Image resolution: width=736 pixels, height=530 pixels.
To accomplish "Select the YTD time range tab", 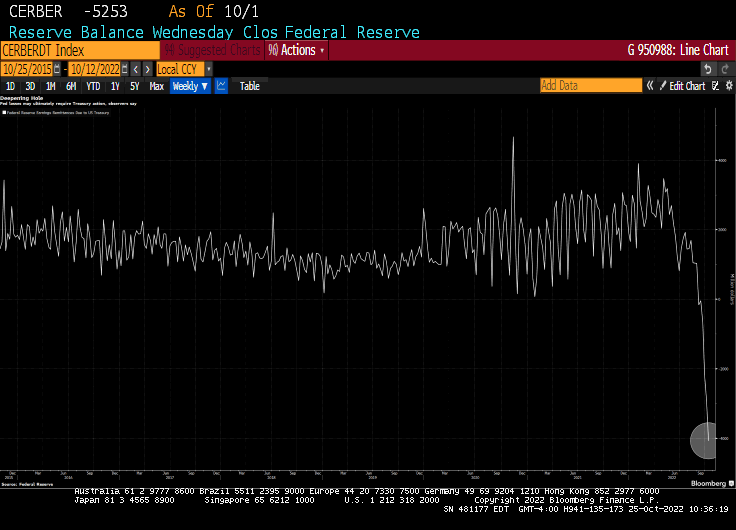I will (x=93, y=86).
